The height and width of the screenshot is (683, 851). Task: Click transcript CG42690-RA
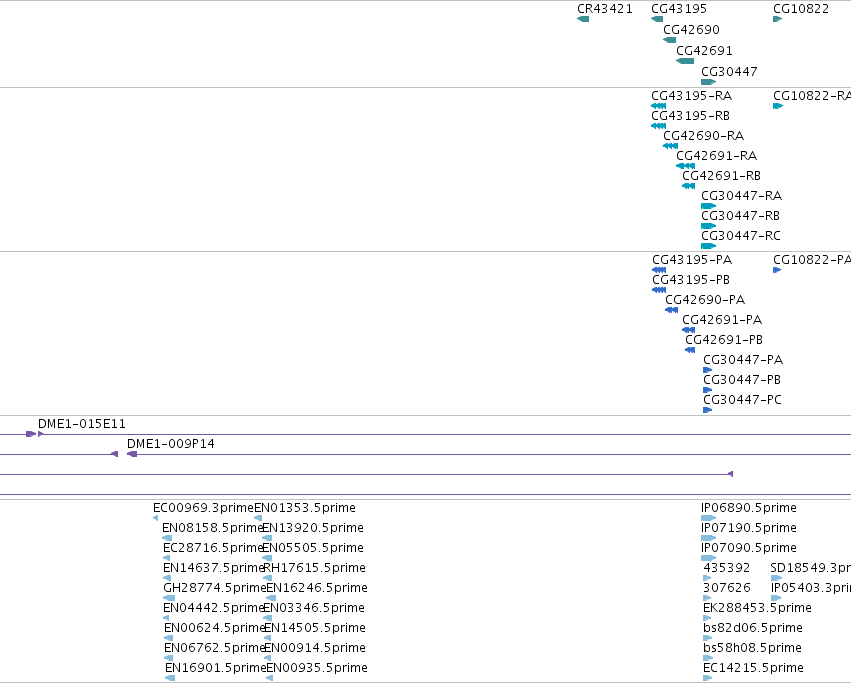(x=703, y=136)
